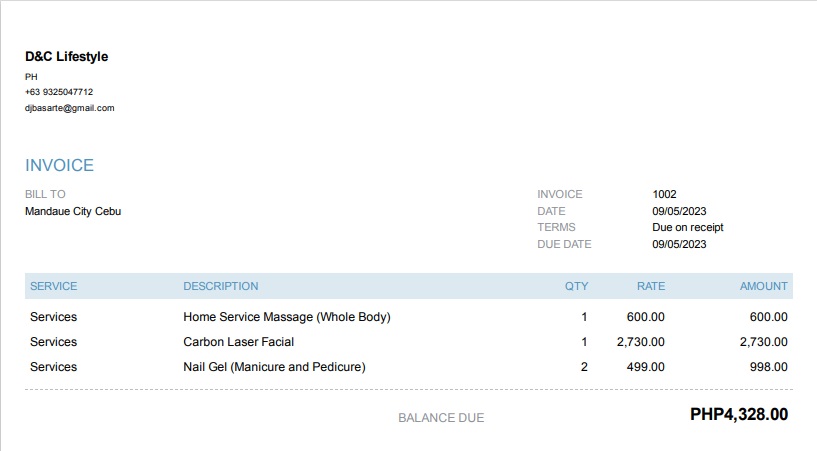The image size is (817, 451).
Task: Click the DESCRIPTION column header
Action: tap(220, 286)
